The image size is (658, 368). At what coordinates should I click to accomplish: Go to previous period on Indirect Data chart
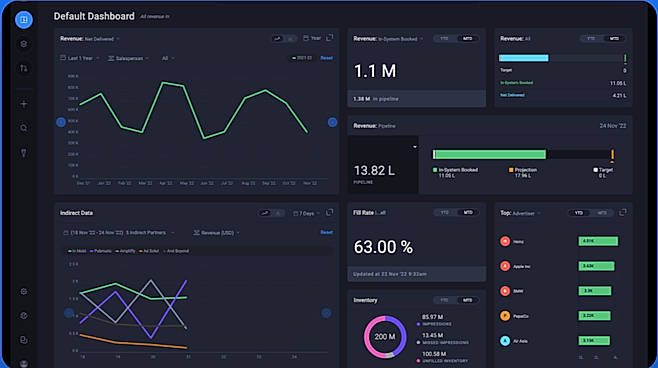click(69, 313)
